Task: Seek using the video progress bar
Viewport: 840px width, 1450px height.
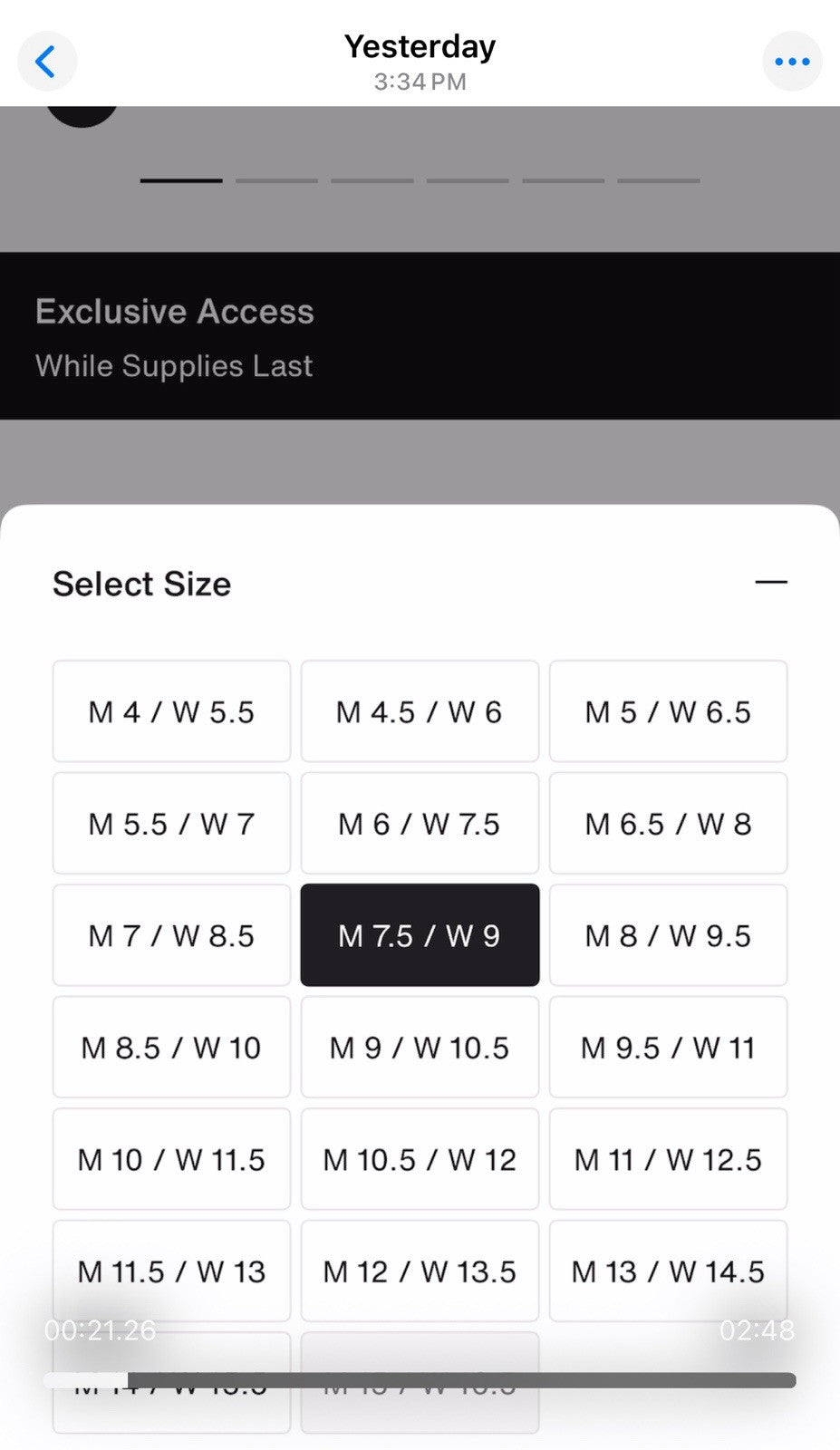Action: click(420, 1380)
